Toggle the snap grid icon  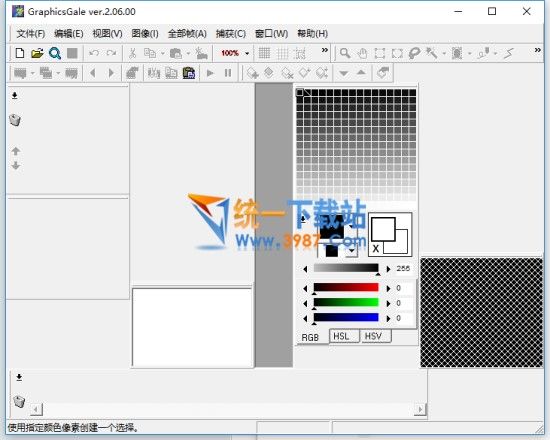tap(301, 54)
